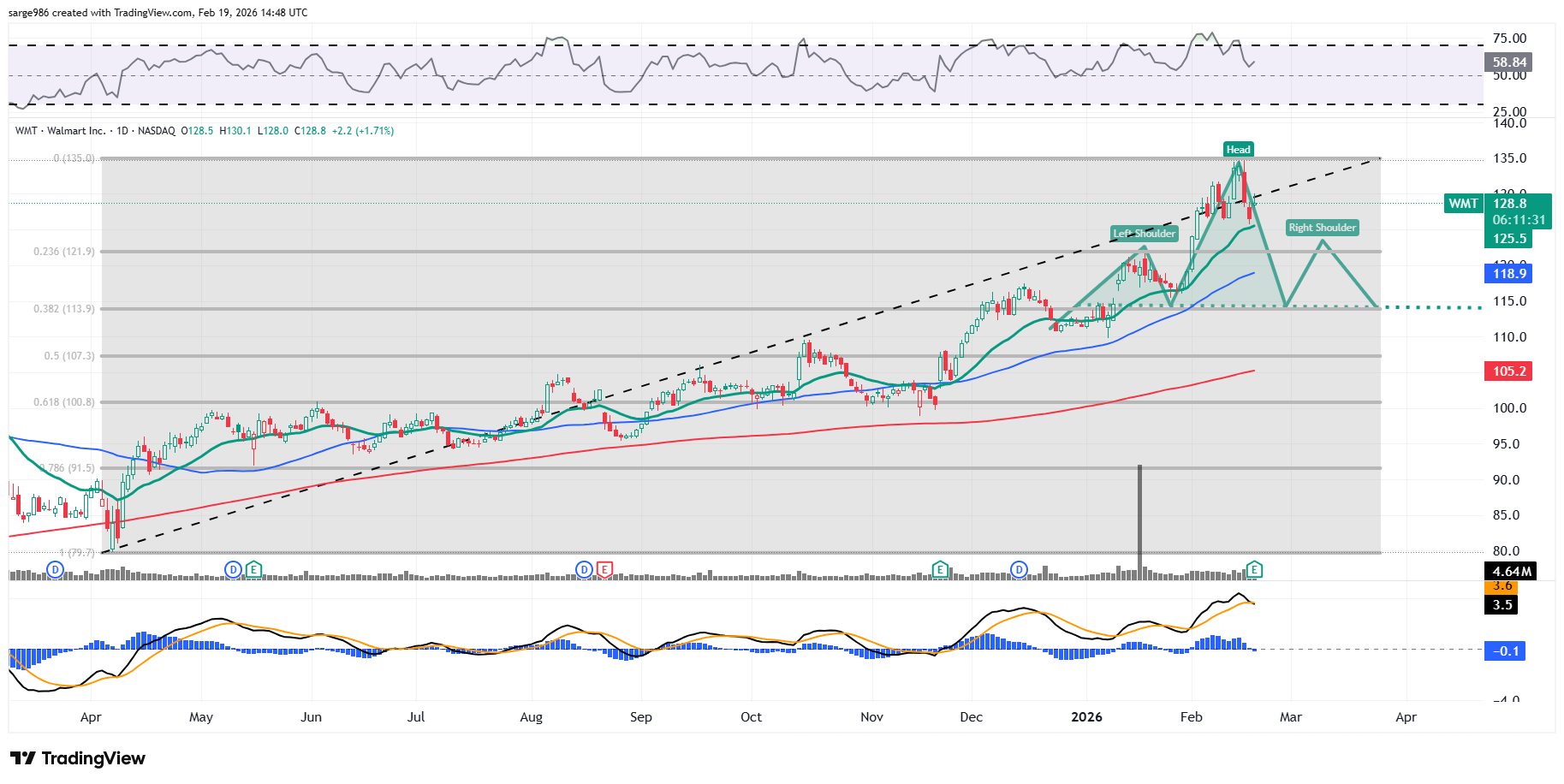Select the Head pattern label
1564x784 pixels.
tap(1238, 150)
